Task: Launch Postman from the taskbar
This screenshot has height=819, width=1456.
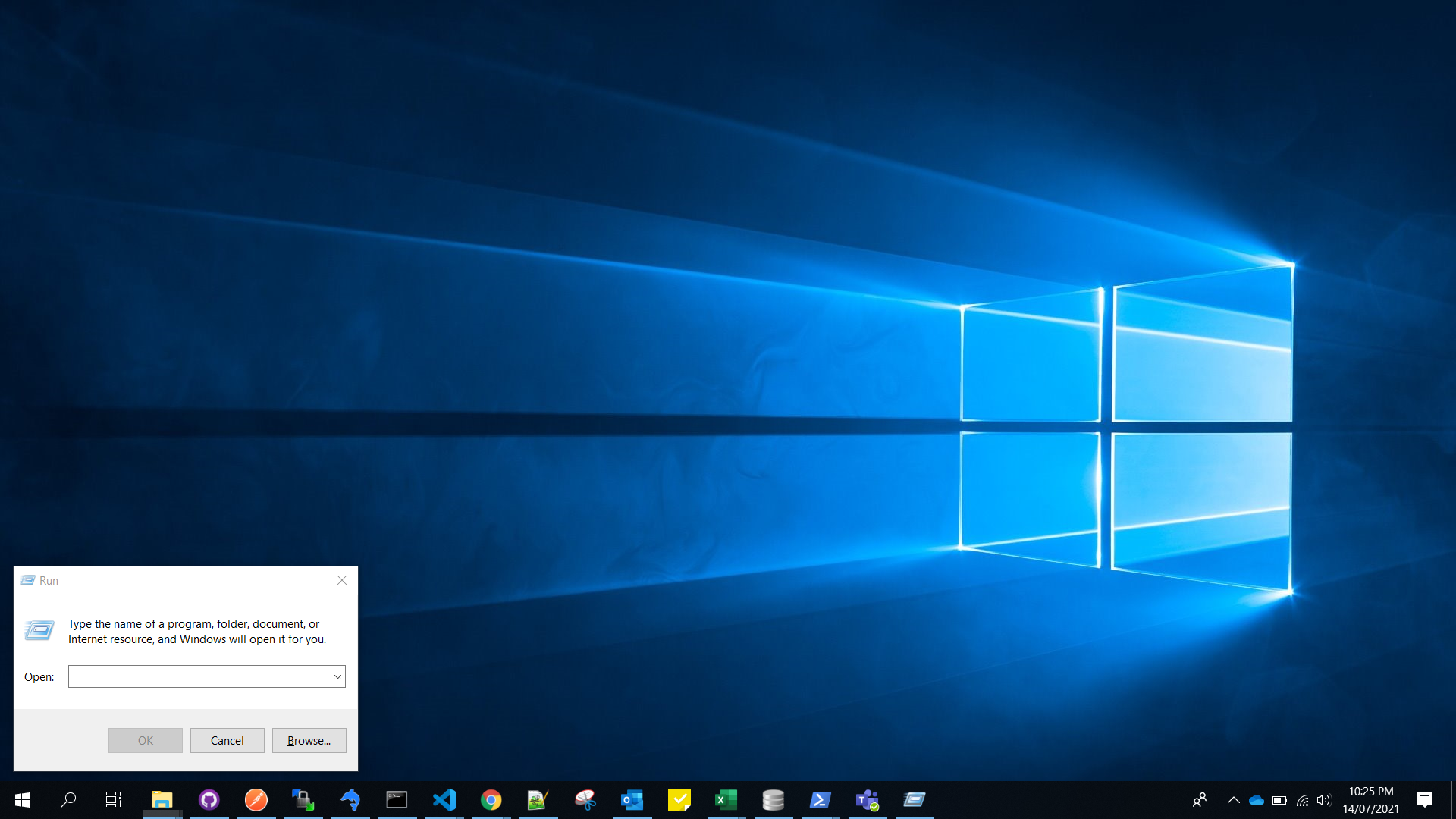Action: (x=256, y=799)
